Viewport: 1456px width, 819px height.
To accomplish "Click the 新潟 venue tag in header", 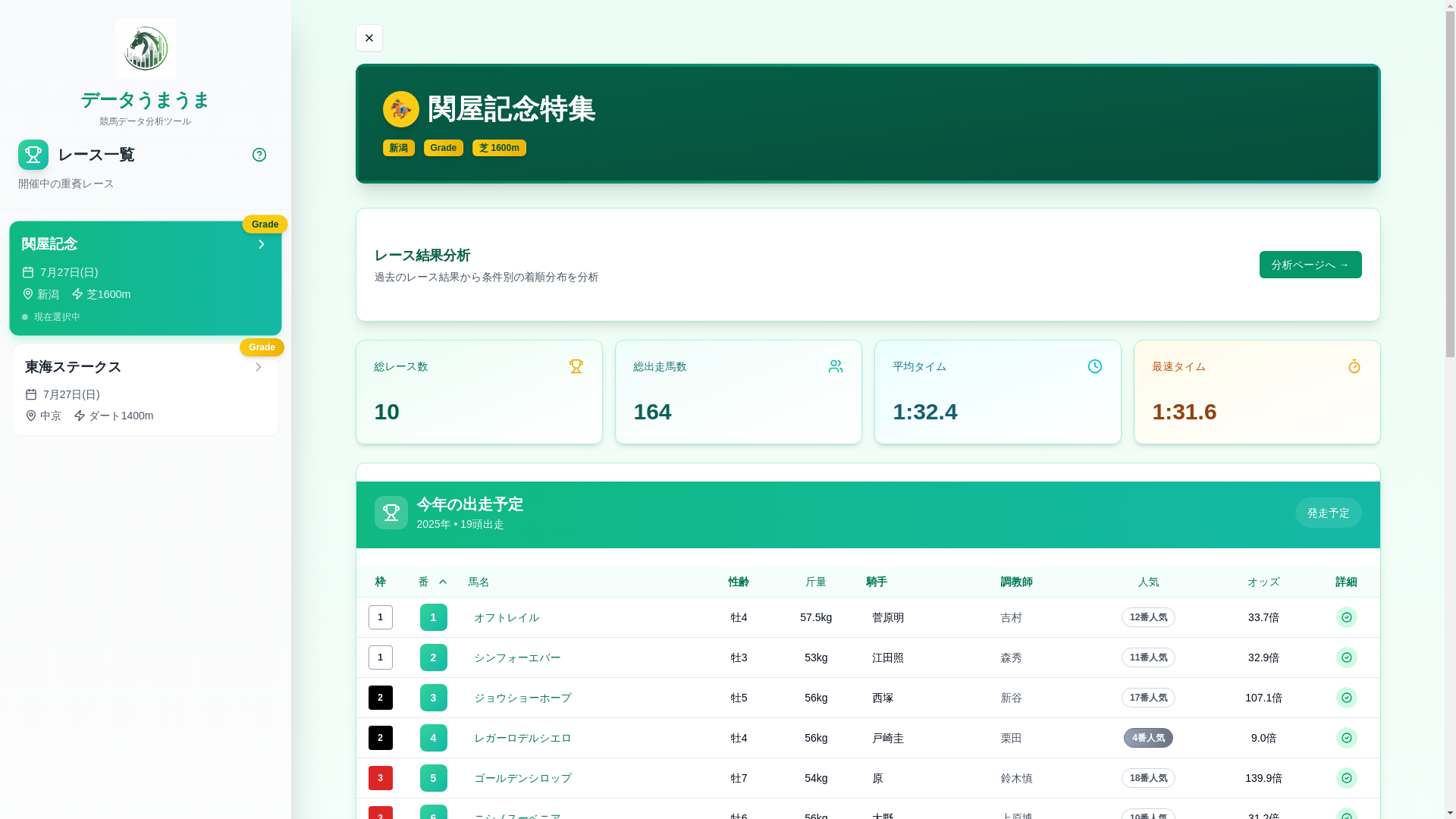I will coord(399,148).
